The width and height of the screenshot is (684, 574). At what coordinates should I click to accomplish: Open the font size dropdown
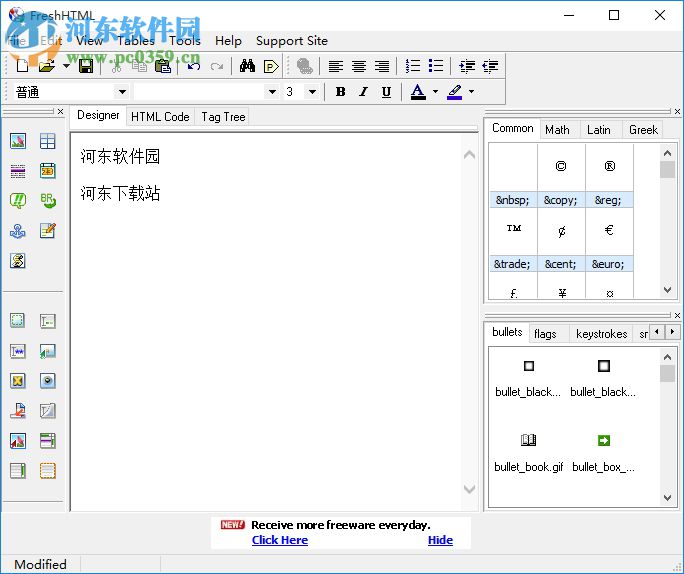(312, 92)
